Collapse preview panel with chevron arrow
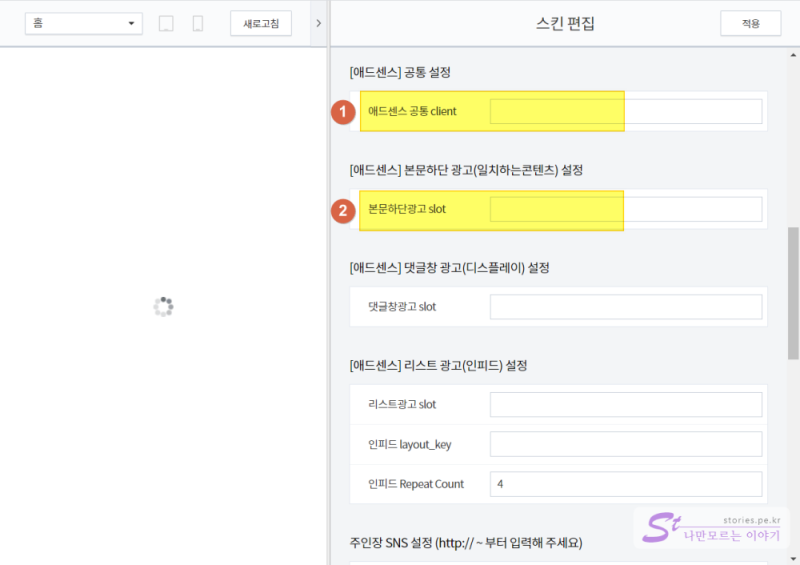 click(318, 23)
